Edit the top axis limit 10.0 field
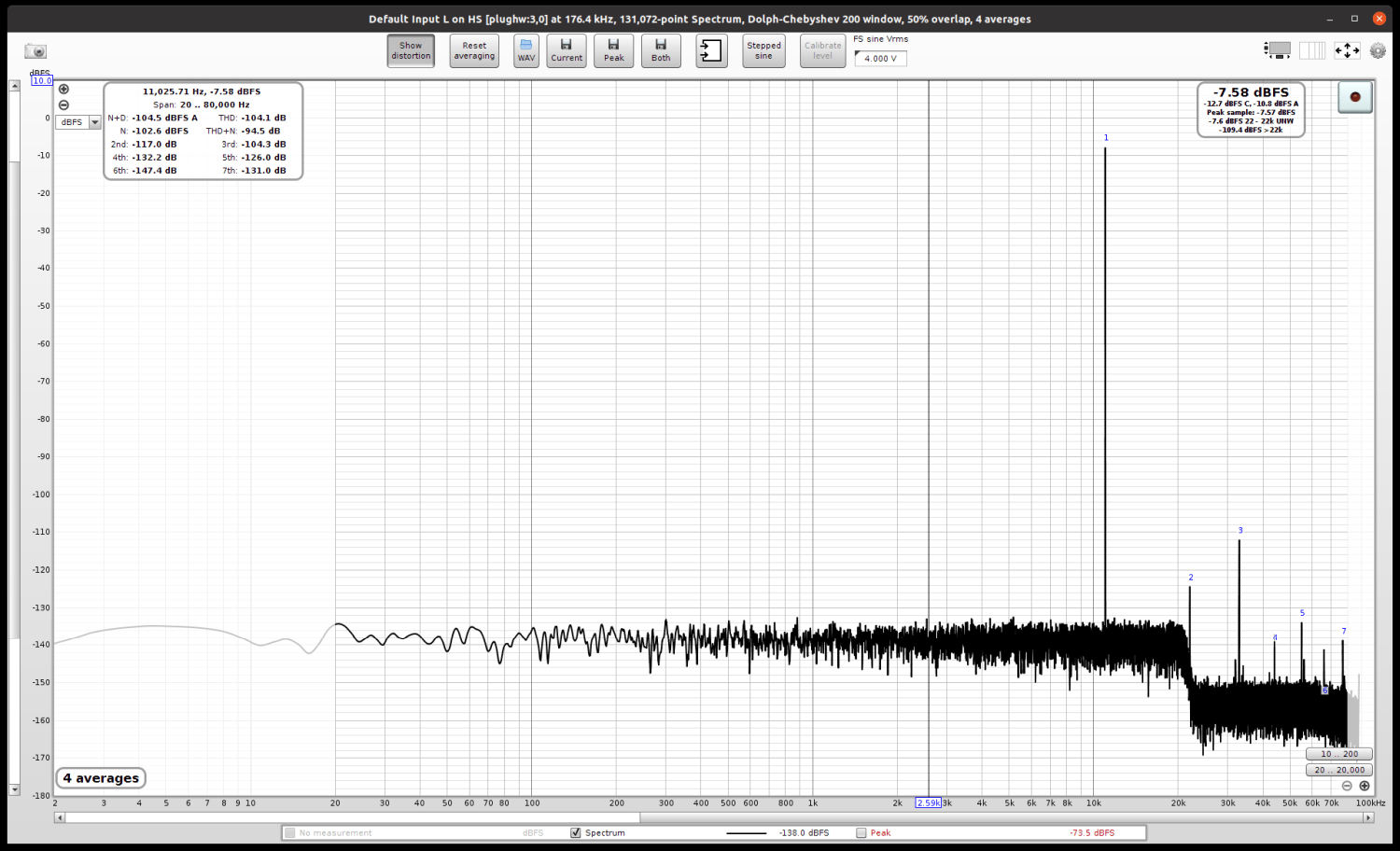 pos(42,81)
